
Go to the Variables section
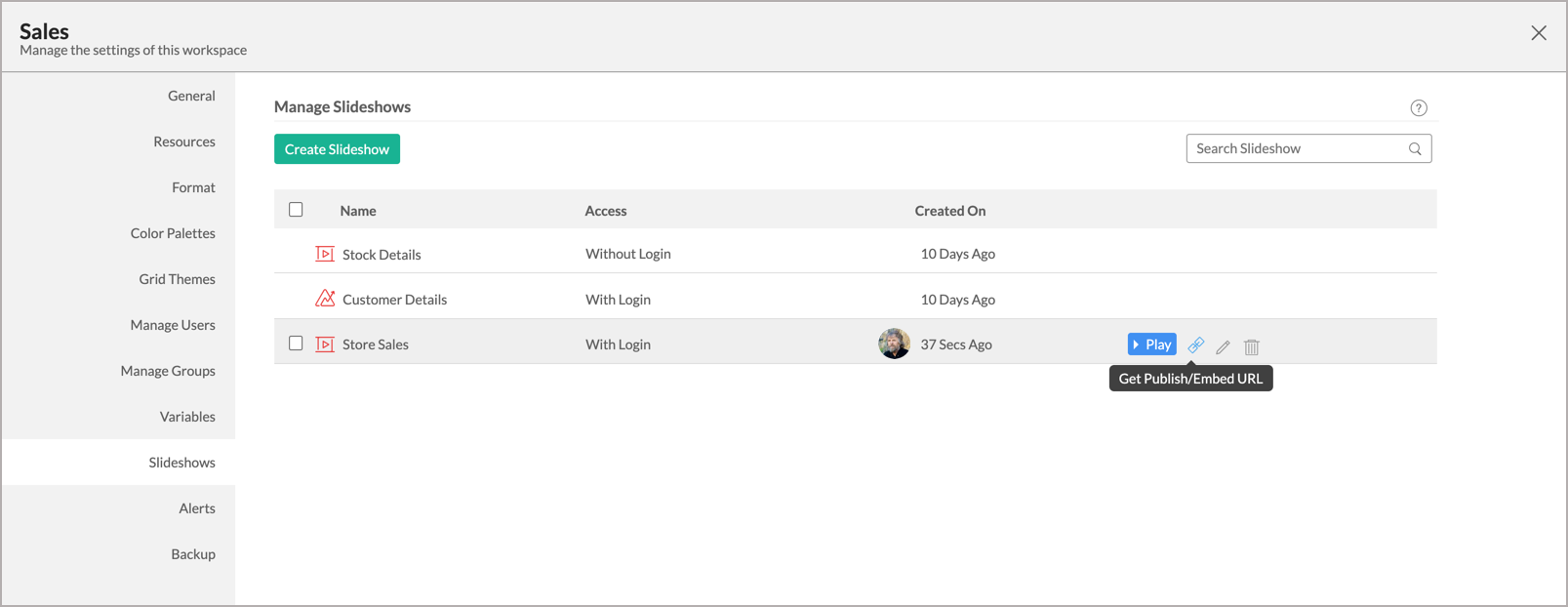(187, 417)
